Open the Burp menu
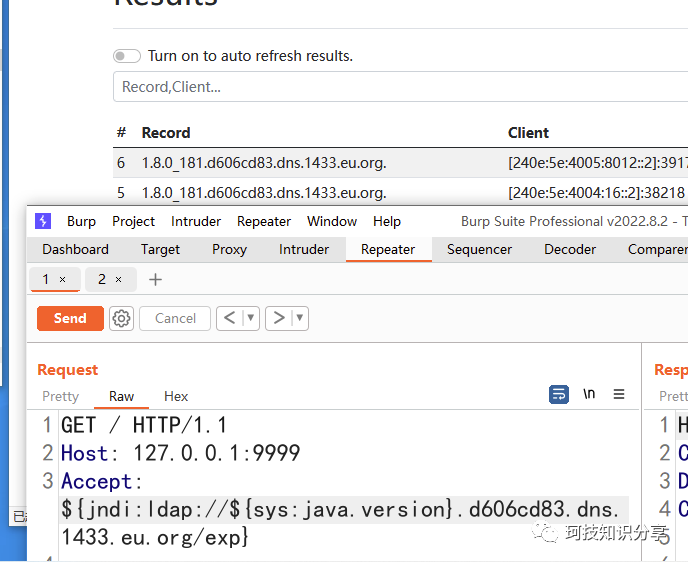The width and height of the screenshot is (688, 562). (x=81, y=222)
